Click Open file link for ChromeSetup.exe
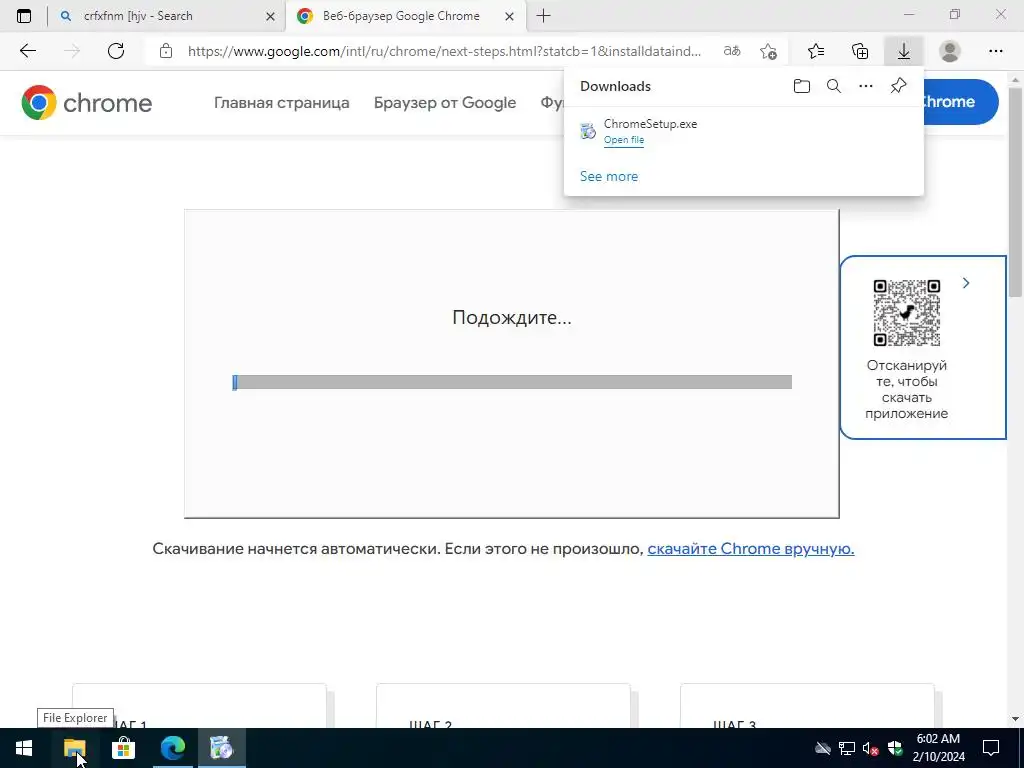The width and height of the screenshot is (1024, 768). [x=624, y=140]
